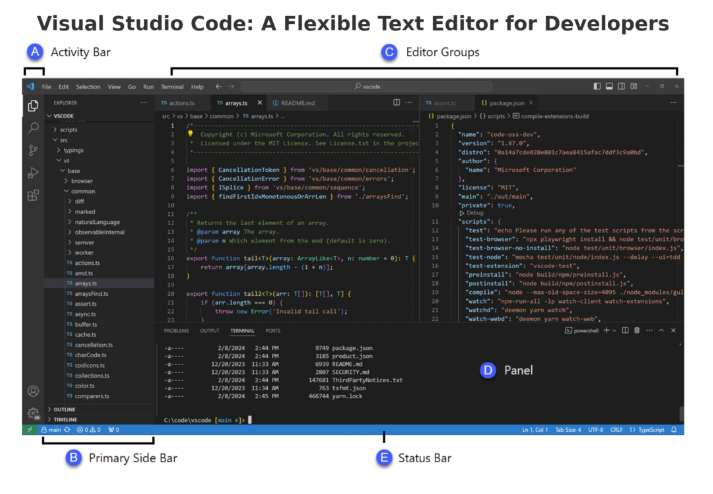This screenshot has height=494, width=713.
Task: Open Explorer more actions ellipsis
Action: coord(144,103)
